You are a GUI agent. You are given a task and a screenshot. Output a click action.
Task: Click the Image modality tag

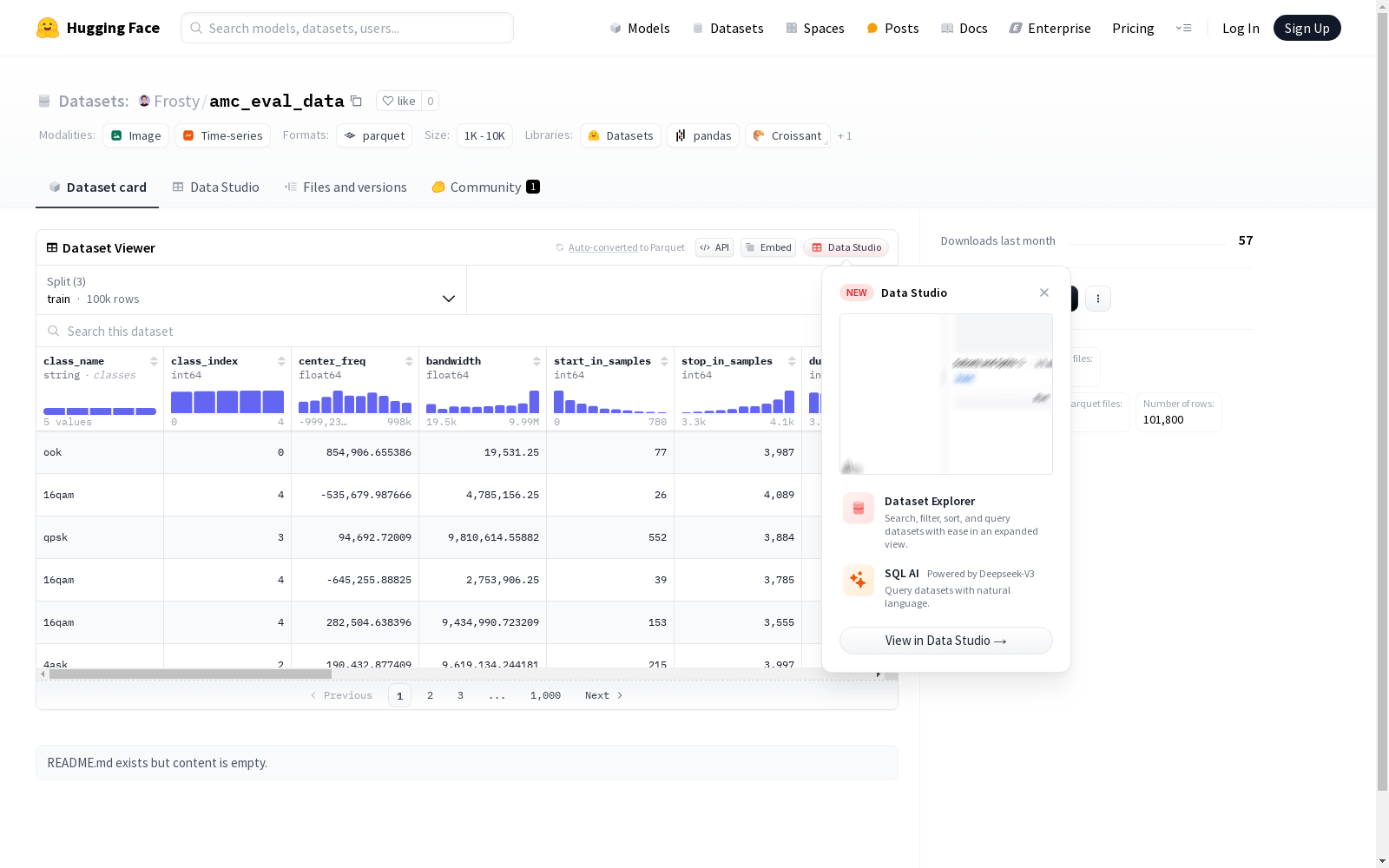click(136, 135)
